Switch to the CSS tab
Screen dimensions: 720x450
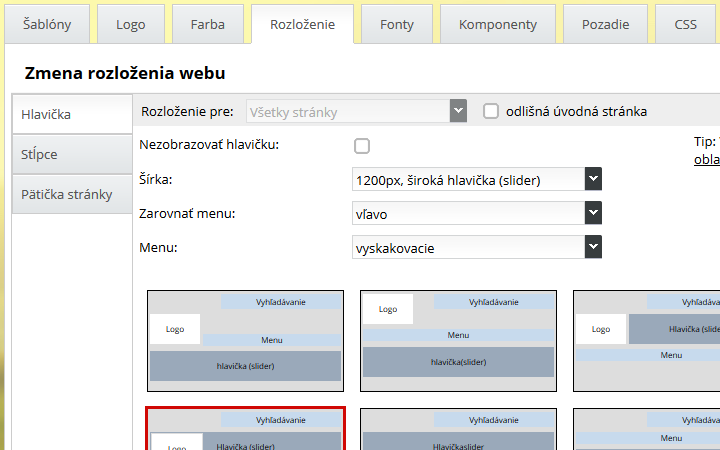pyautogui.click(x=685, y=24)
